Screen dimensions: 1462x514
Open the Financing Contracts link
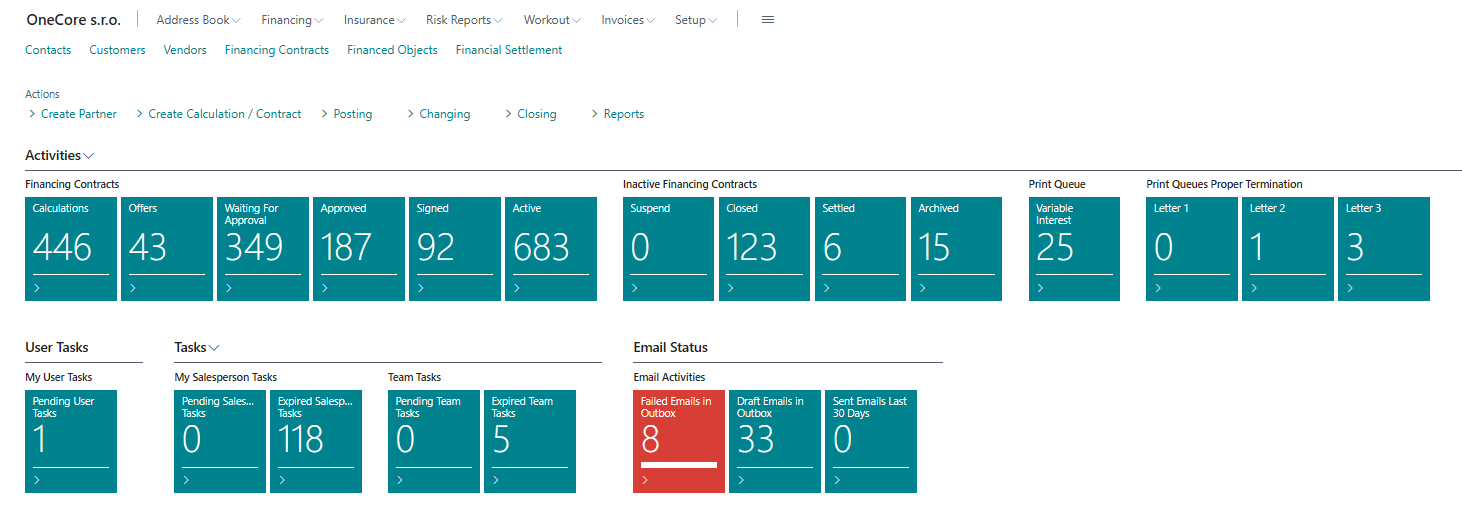click(x=276, y=50)
